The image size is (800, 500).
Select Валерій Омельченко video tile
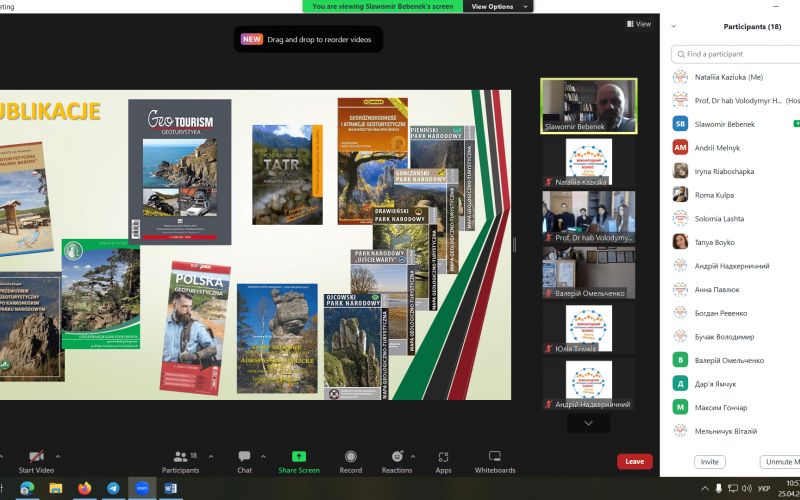(x=589, y=273)
